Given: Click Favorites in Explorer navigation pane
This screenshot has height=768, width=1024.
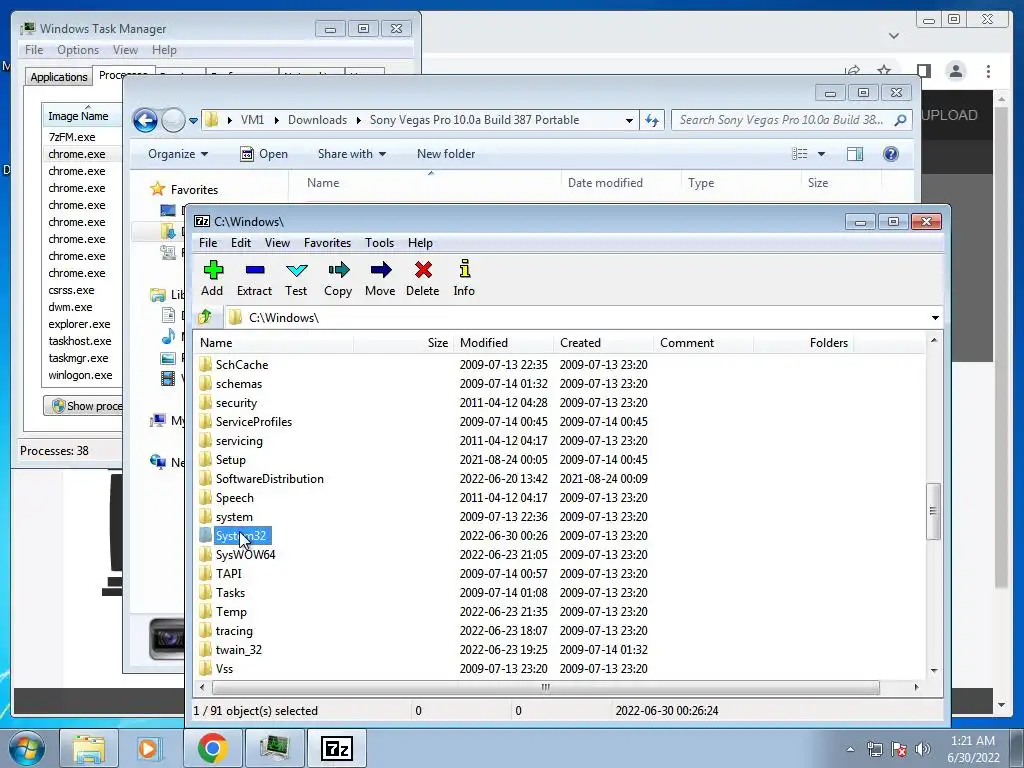Looking at the screenshot, I should click(x=194, y=190).
